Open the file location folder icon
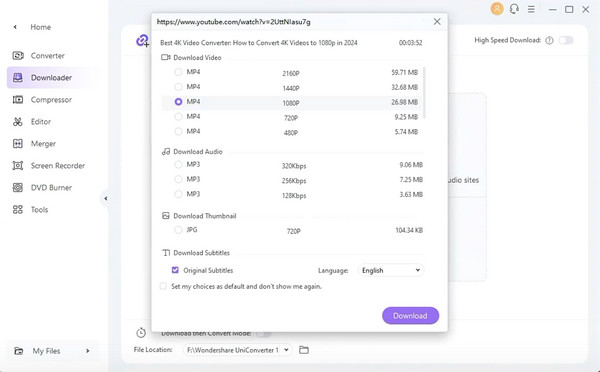Viewport: 600px width, 372px height. (304, 350)
